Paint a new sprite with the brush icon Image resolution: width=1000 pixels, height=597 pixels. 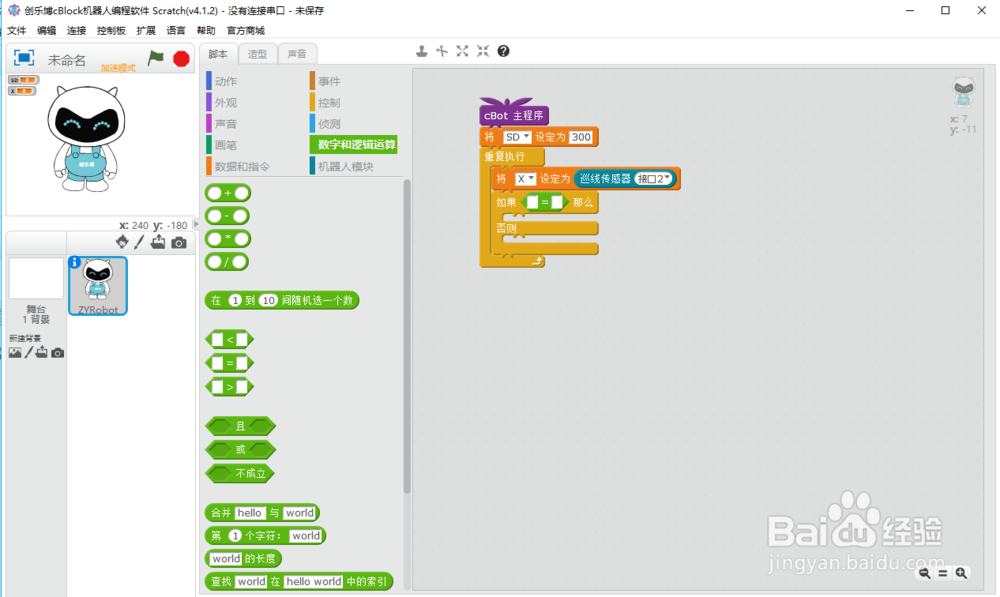(x=138, y=242)
